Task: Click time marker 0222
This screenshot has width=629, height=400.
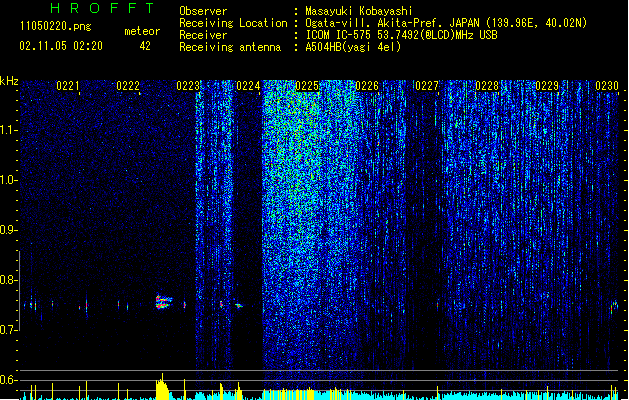Action: tap(128, 86)
